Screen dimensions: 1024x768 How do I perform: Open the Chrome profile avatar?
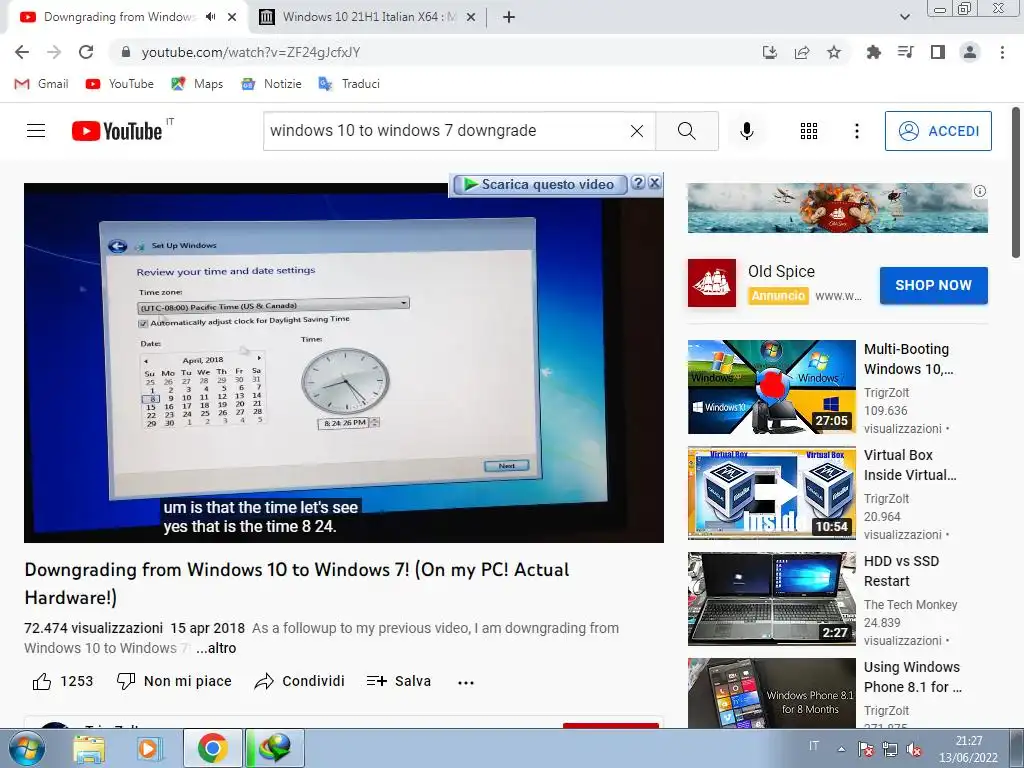click(970, 52)
